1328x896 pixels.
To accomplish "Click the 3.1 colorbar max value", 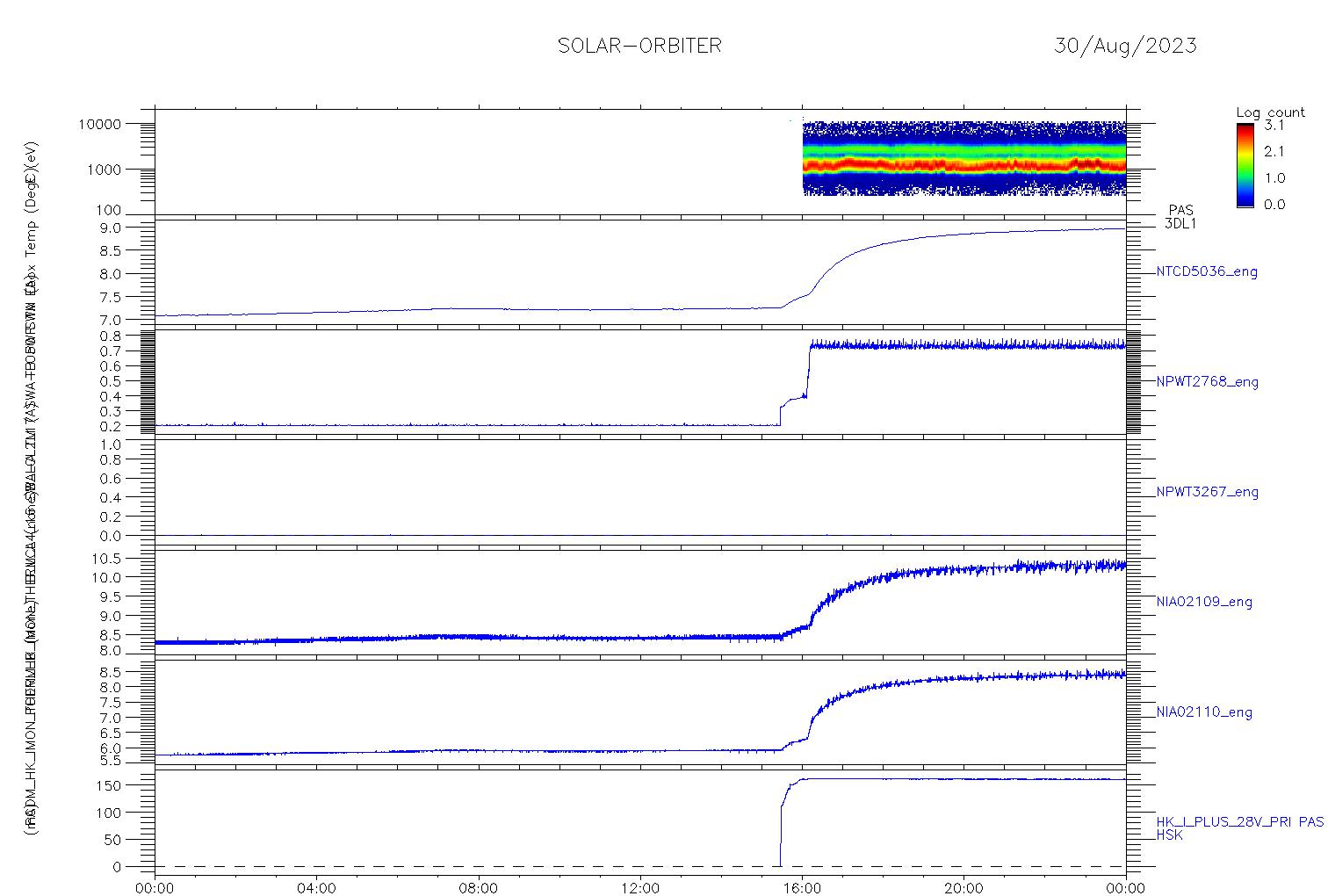I will pyautogui.click(x=1274, y=126).
